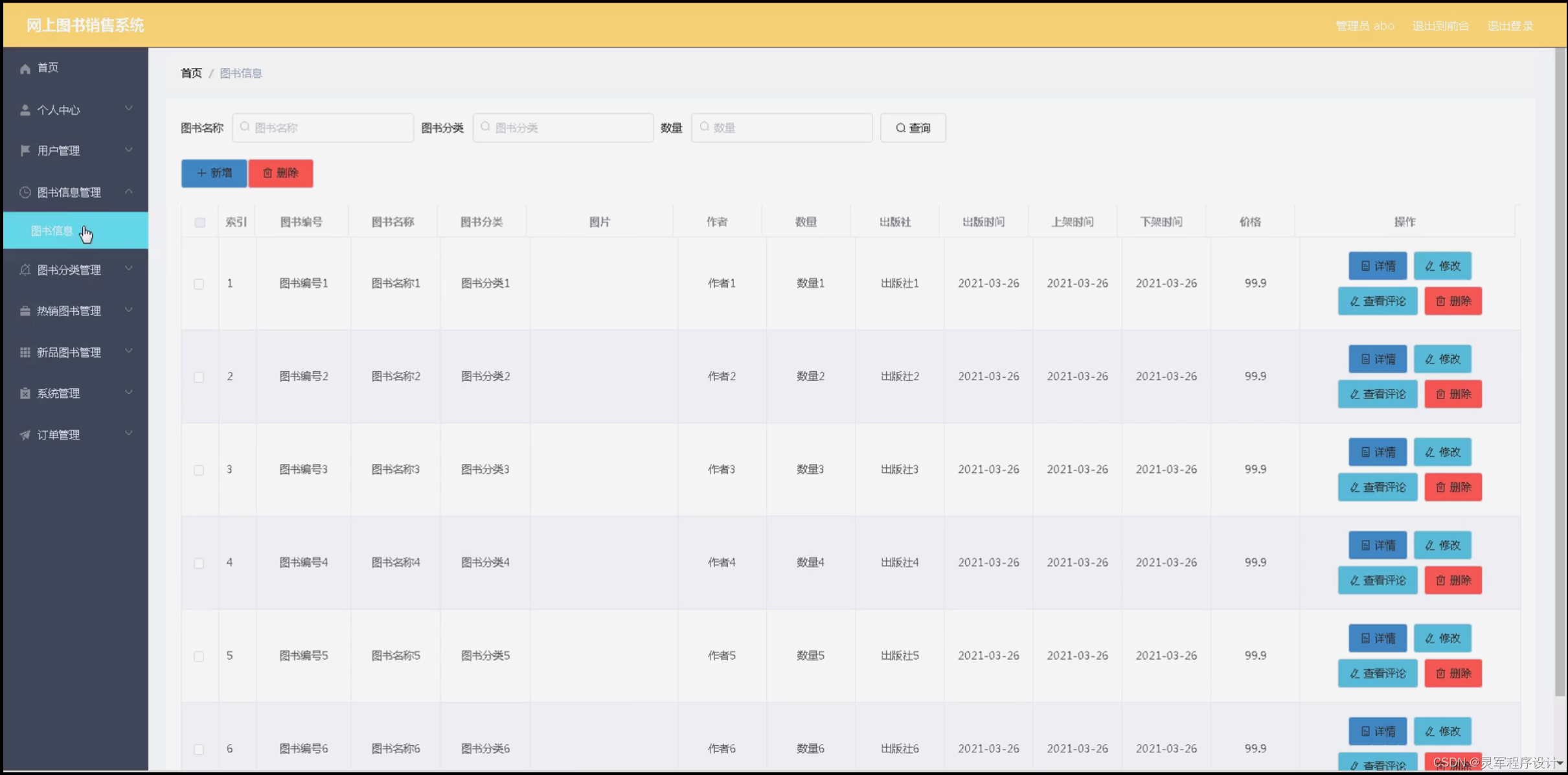Select the 图书信息管理 clock icon
1568x775 pixels.
[x=25, y=192]
